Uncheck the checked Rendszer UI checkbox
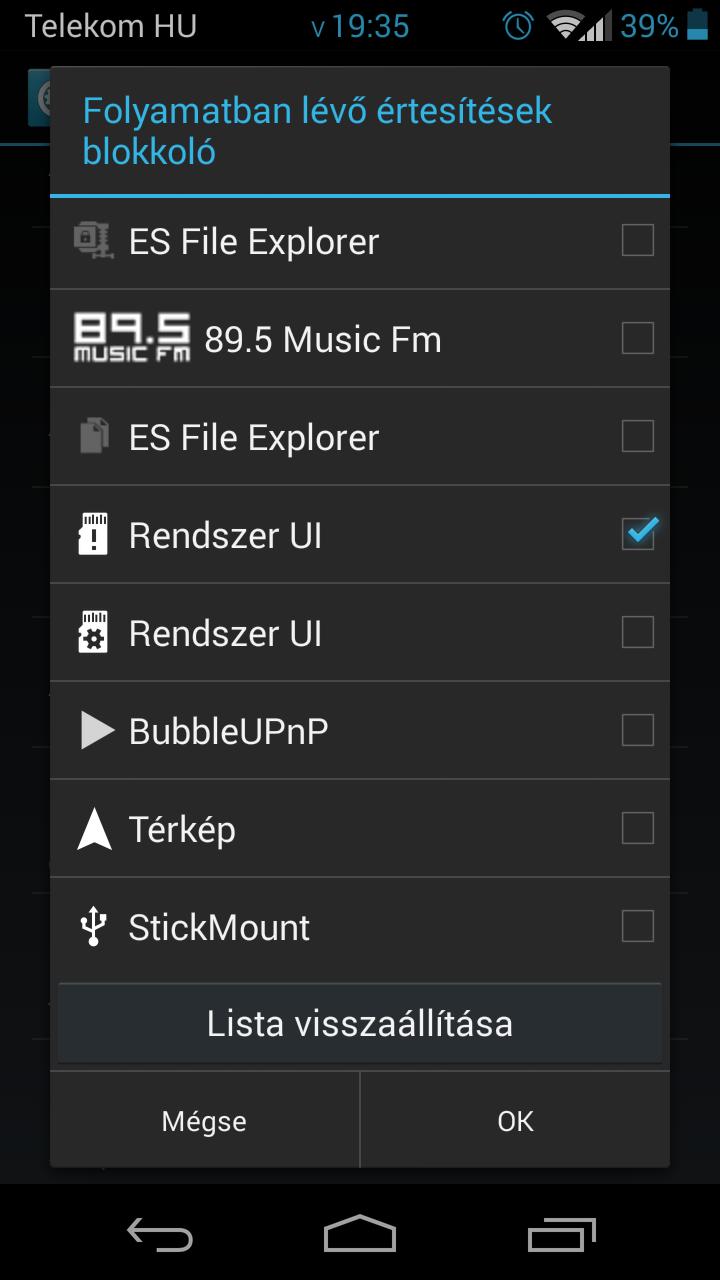Image resolution: width=720 pixels, height=1280 pixels. click(x=638, y=534)
